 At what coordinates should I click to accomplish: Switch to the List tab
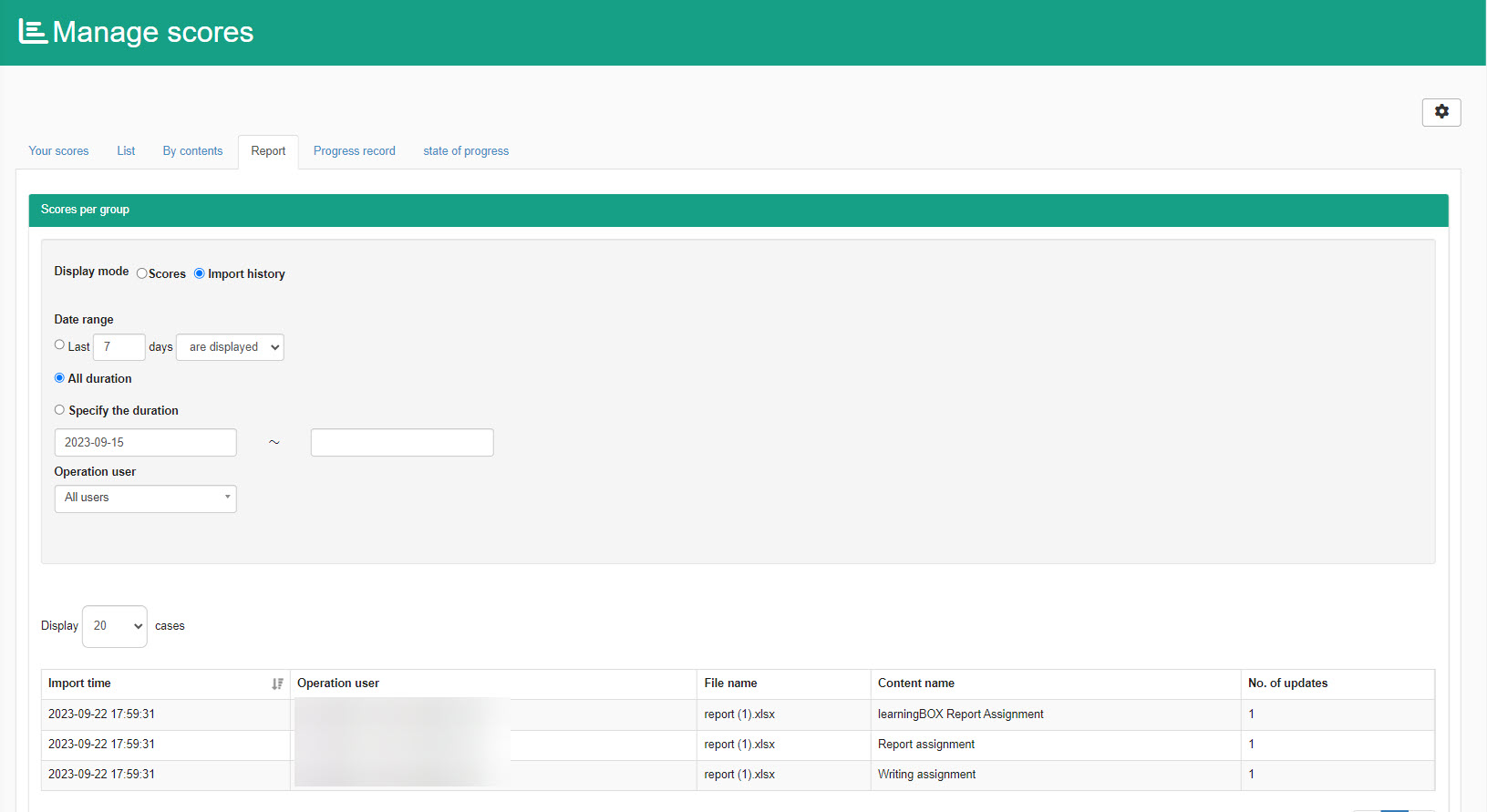click(x=126, y=151)
